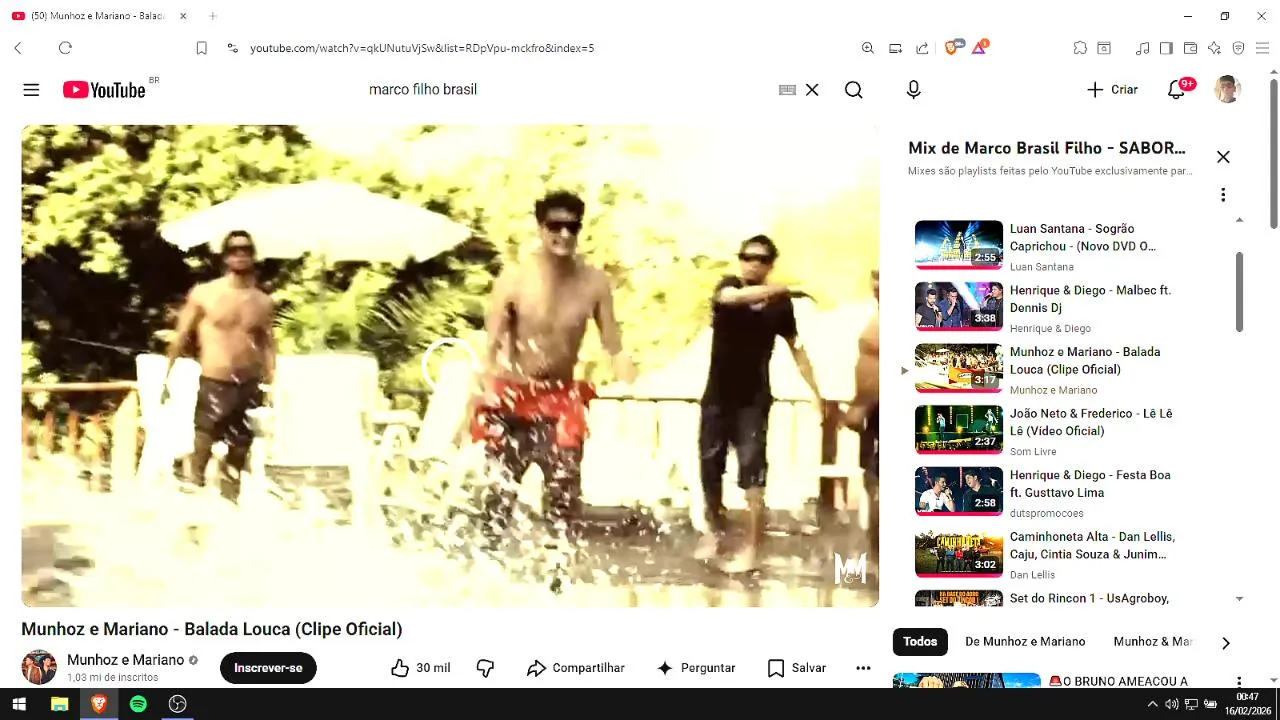Start voice search with microphone icon

pyautogui.click(x=913, y=90)
